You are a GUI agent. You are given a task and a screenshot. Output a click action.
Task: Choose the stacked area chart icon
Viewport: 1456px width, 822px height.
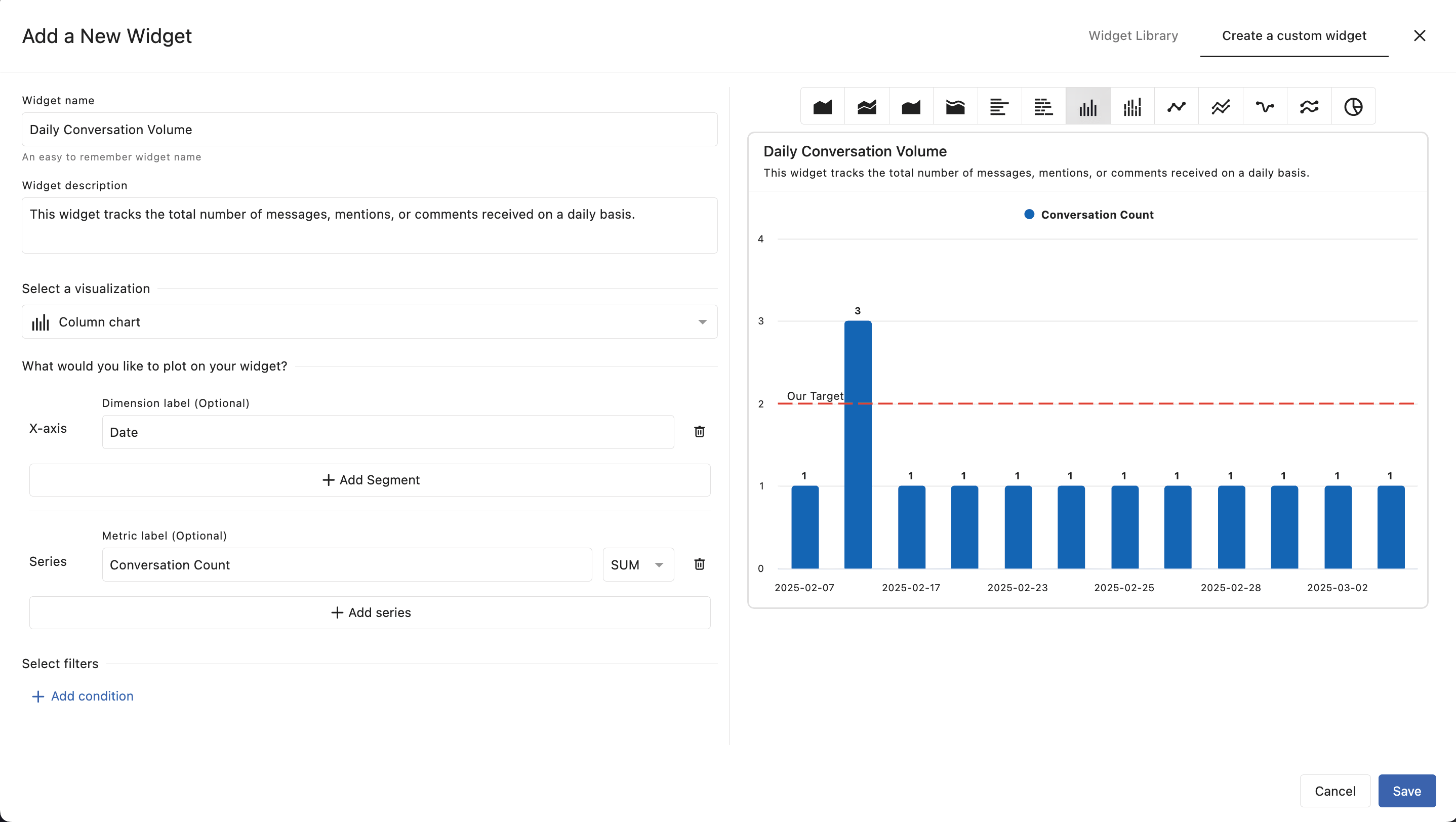coord(867,107)
